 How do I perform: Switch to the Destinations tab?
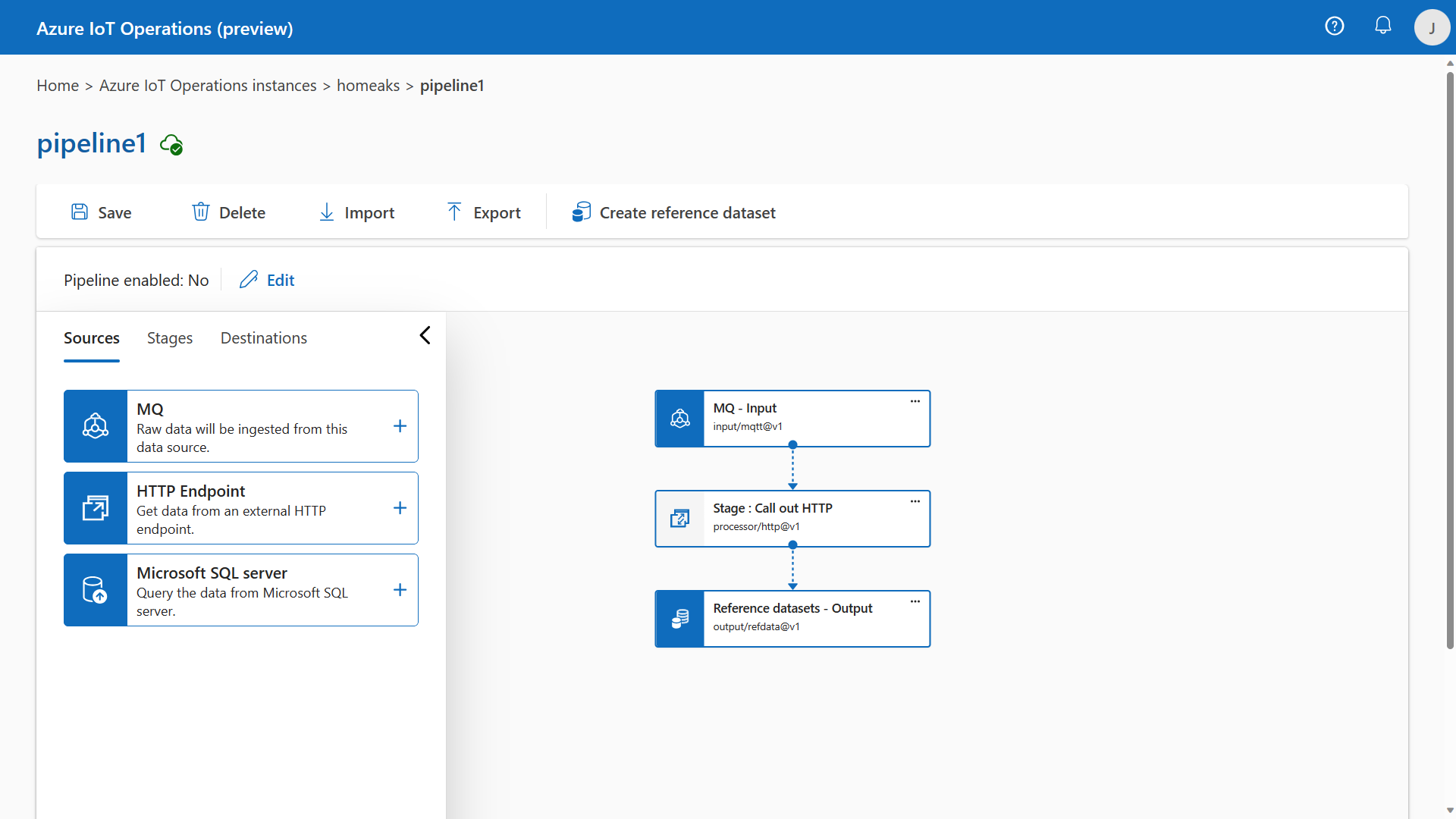pos(264,338)
